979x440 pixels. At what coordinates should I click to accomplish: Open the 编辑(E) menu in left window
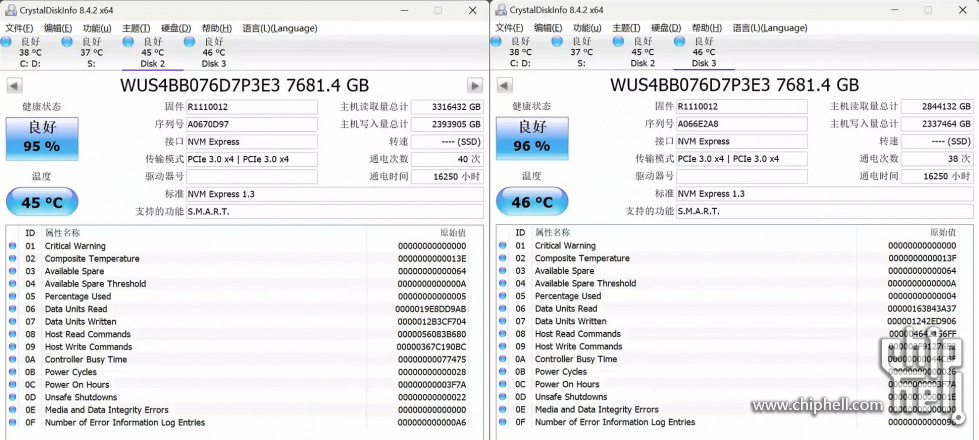[57, 28]
